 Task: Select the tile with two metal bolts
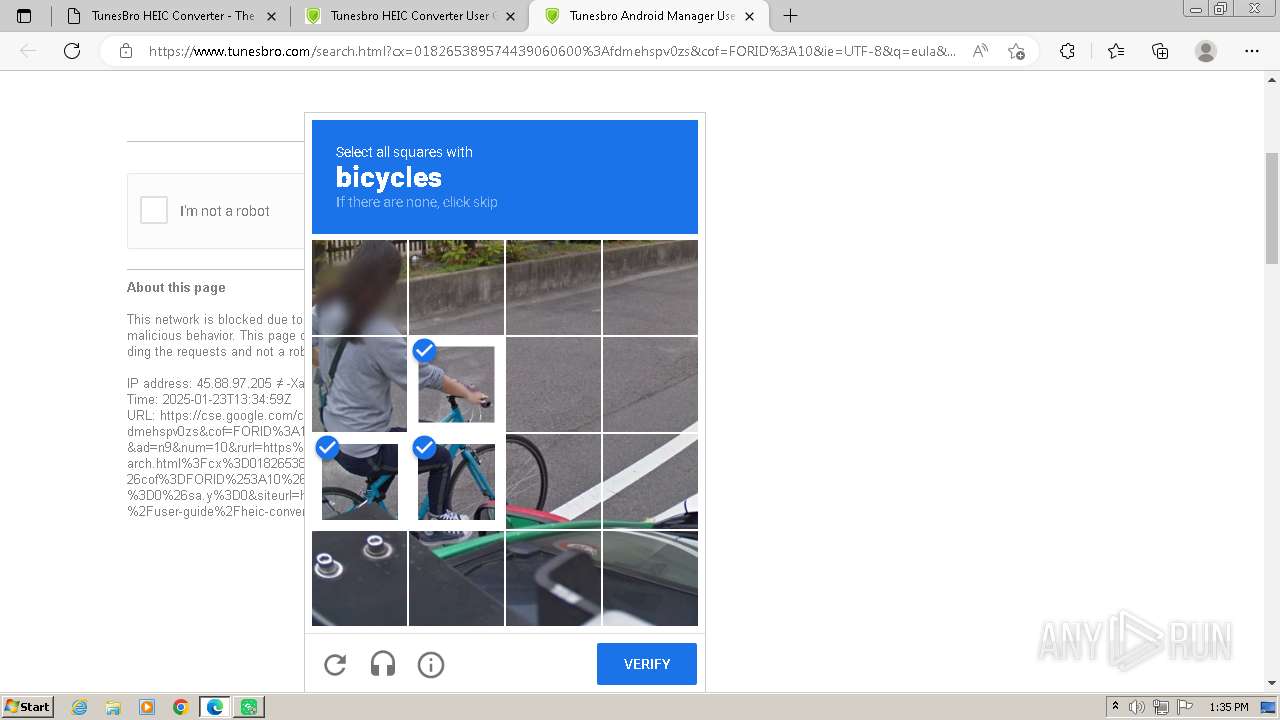359,578
